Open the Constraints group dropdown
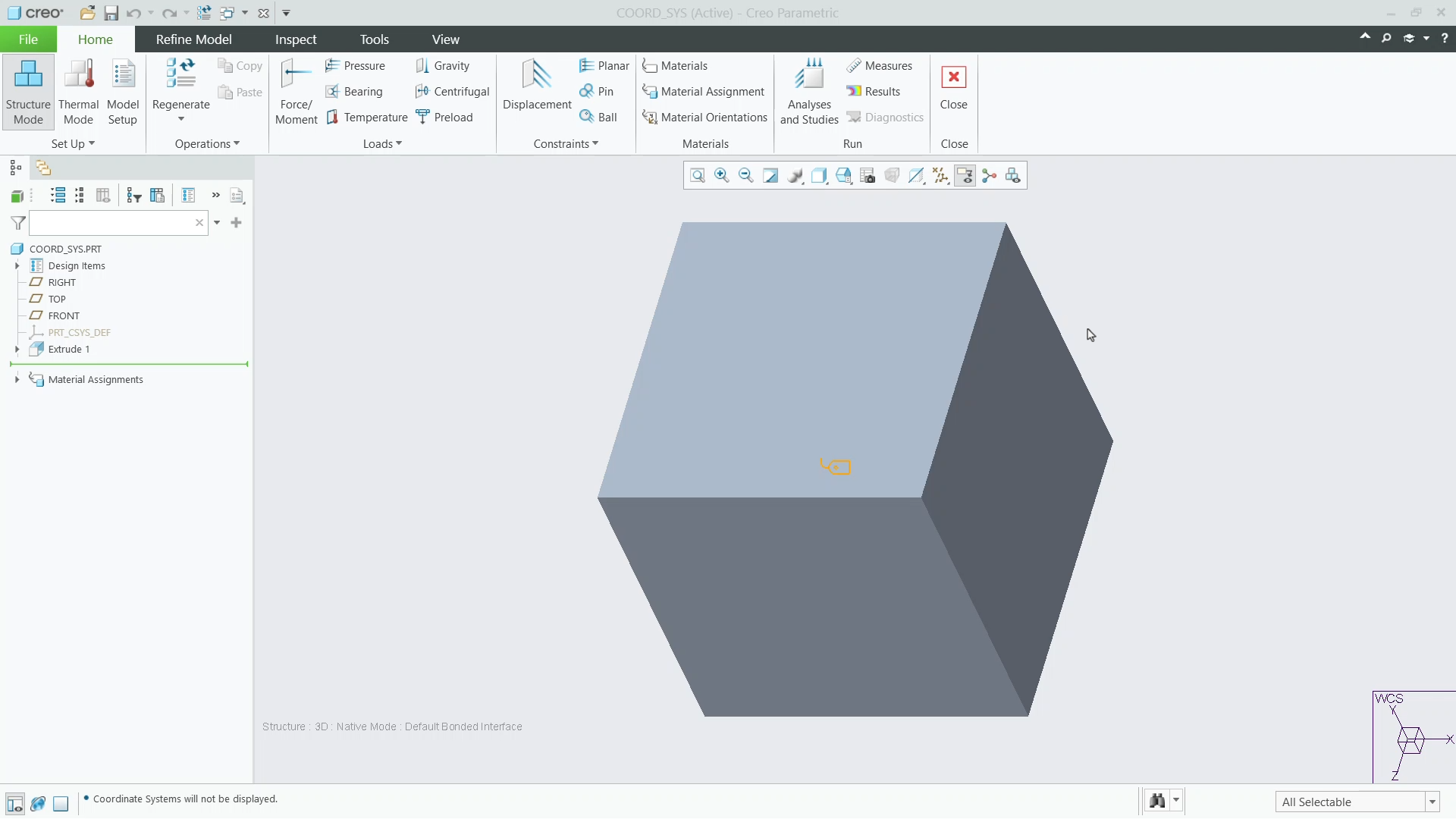 pyautogui.click(x=566, y=144)
